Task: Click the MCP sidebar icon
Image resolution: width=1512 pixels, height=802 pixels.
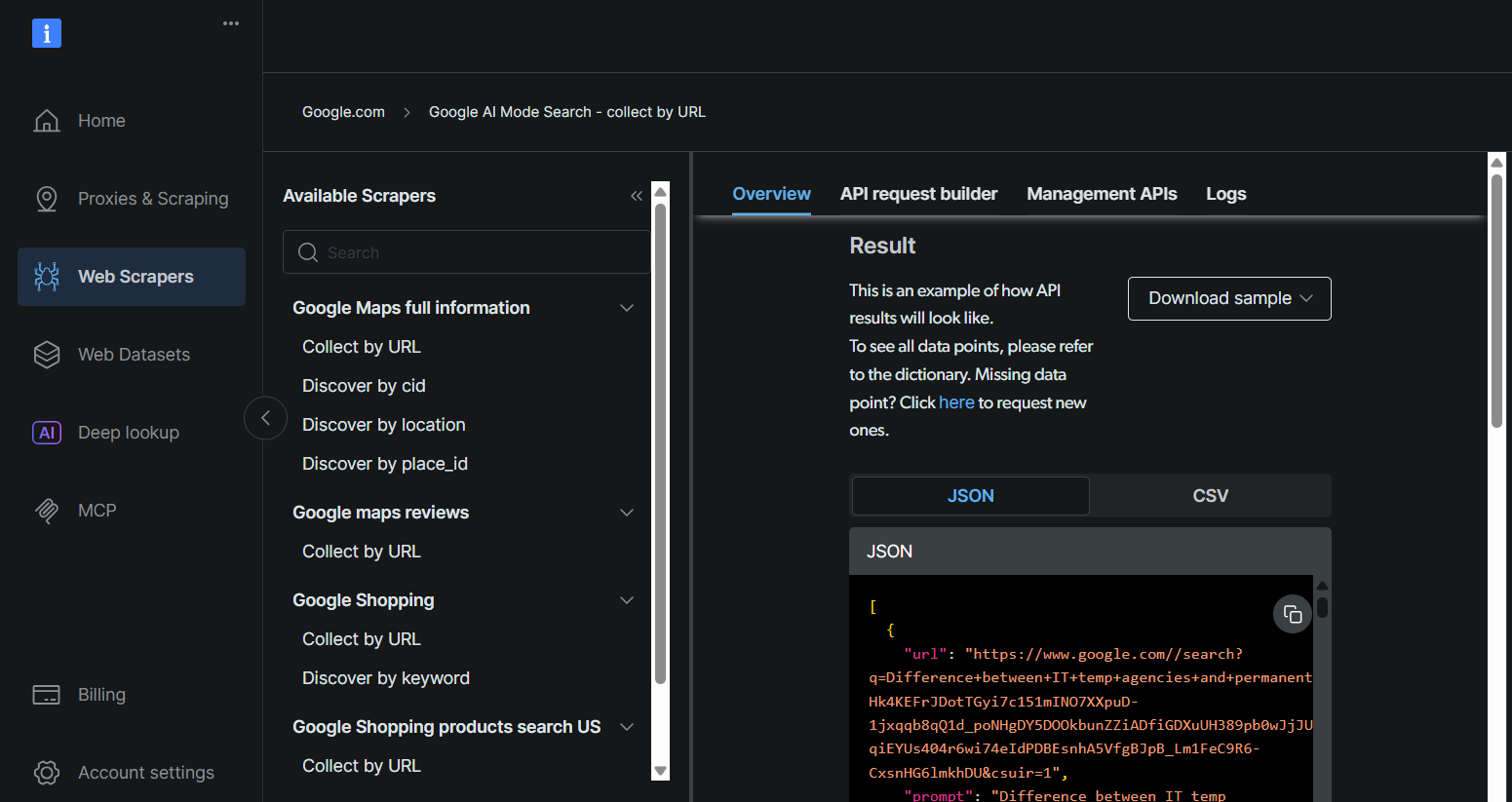Action: [46, 510]
